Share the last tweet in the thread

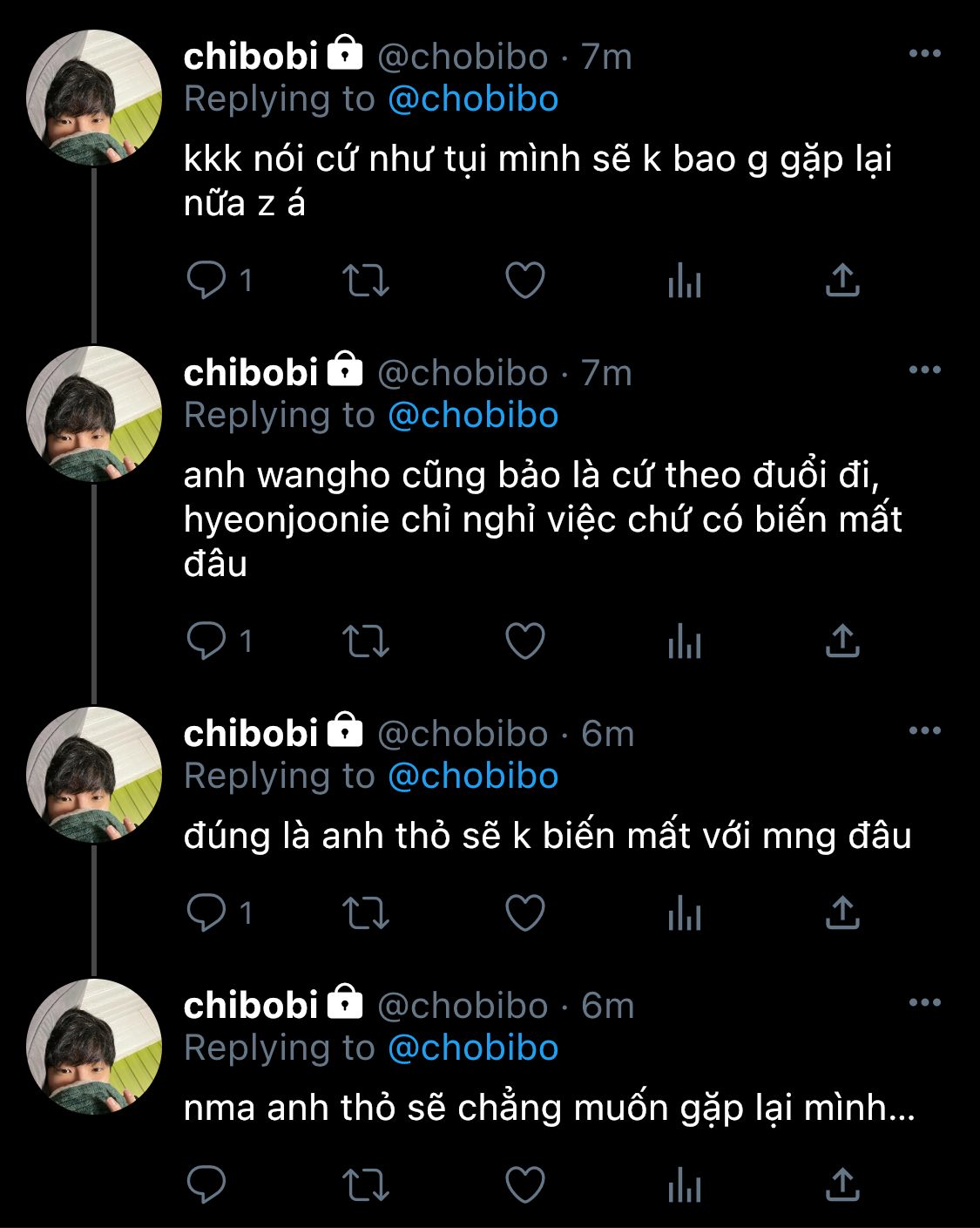click(x=842, y=1184)
